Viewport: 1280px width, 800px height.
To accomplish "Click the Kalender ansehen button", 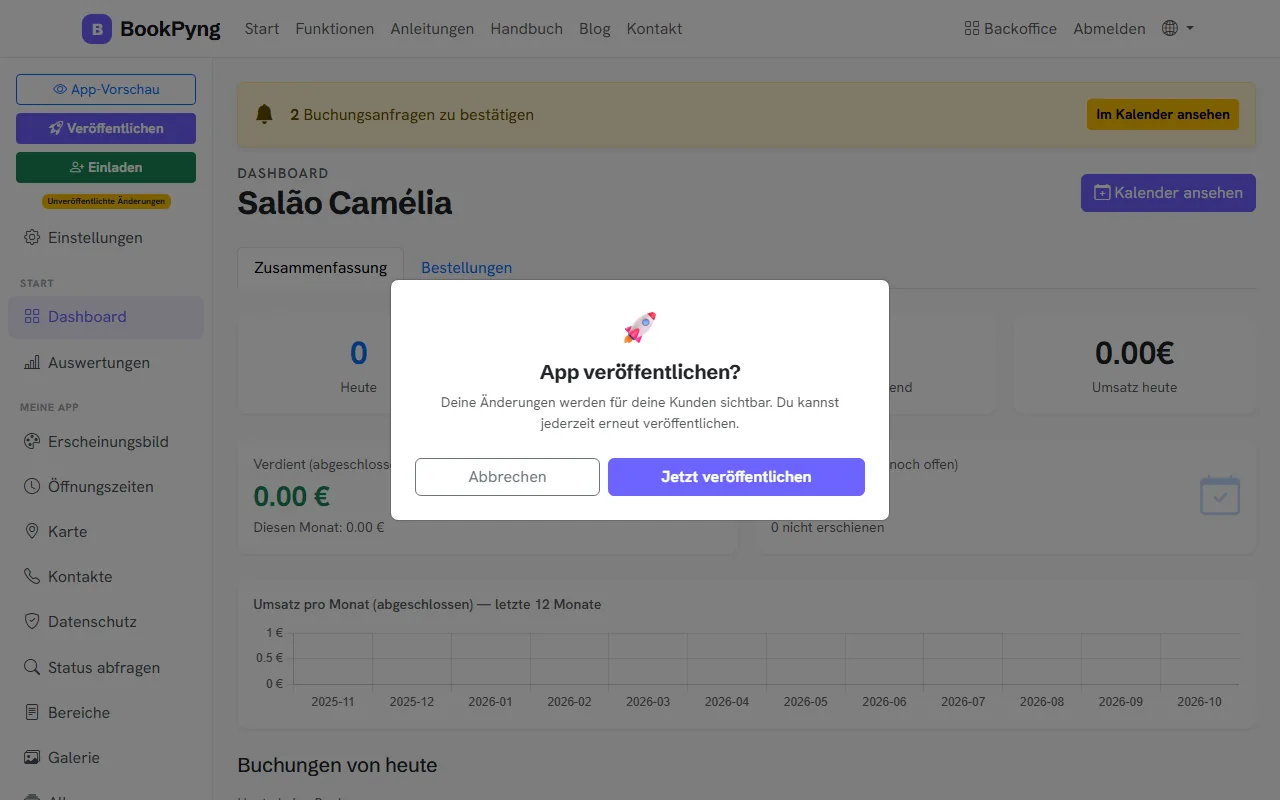I will pos(1168,192).
